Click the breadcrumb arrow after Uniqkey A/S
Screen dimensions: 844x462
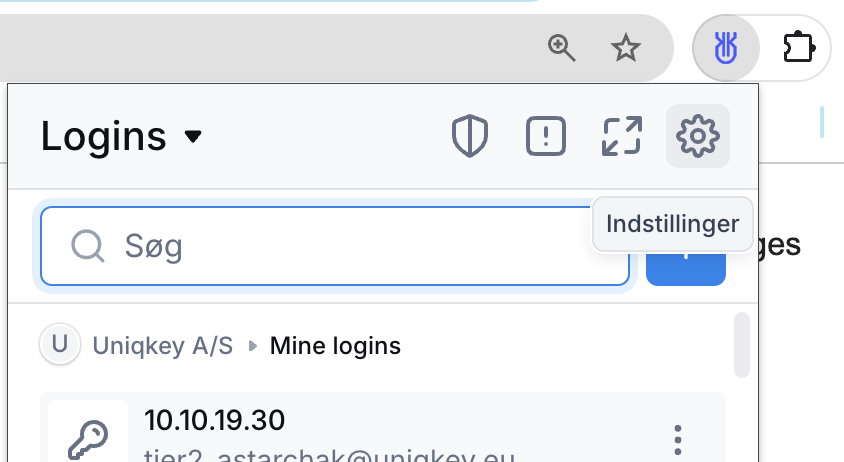tap(252, 346)
